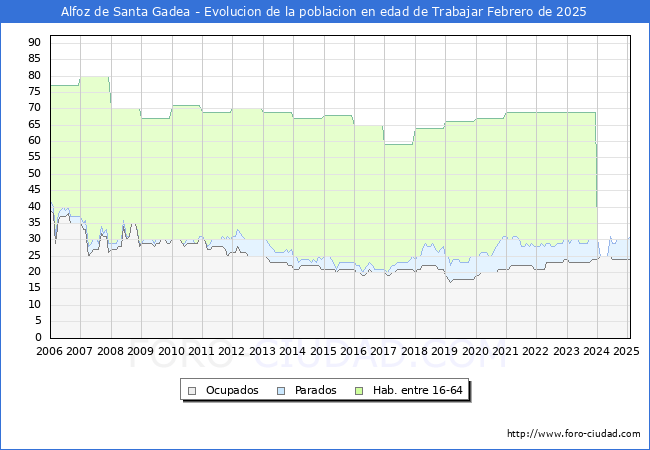
Task: Click the 2024 x-axis year label
Action: tap(597, 351)
